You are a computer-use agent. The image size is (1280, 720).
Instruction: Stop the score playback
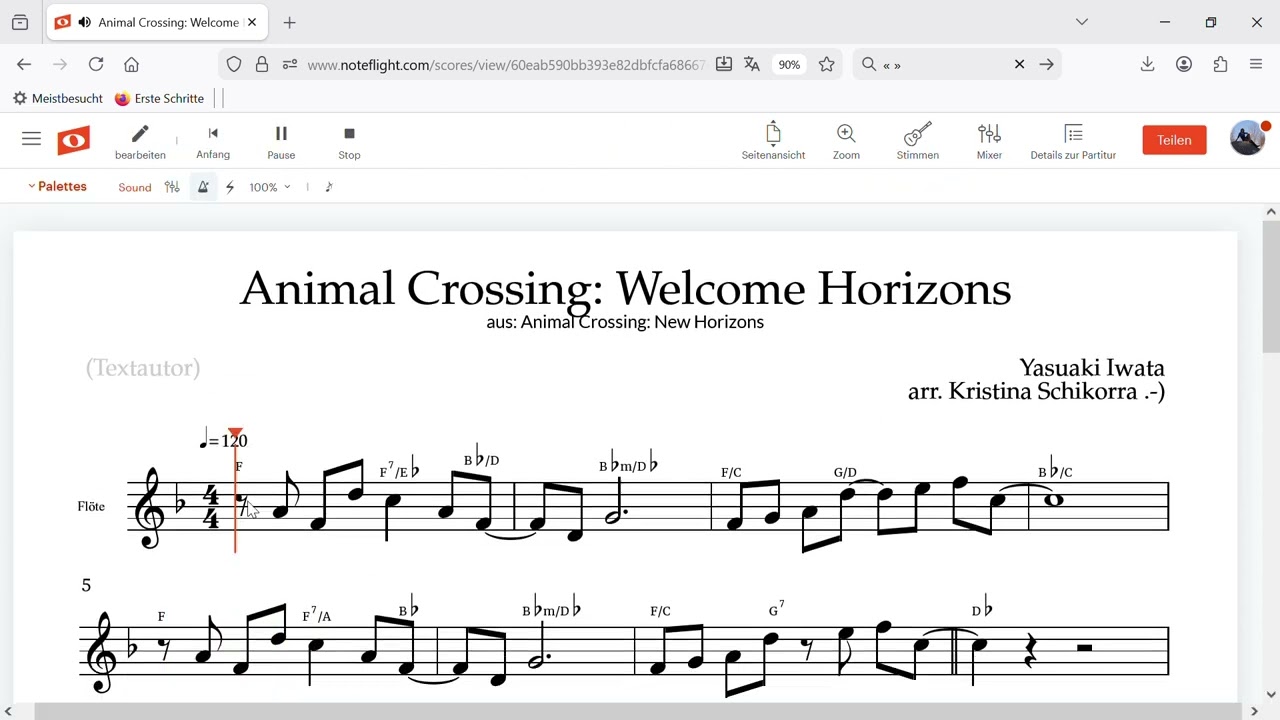349,141
